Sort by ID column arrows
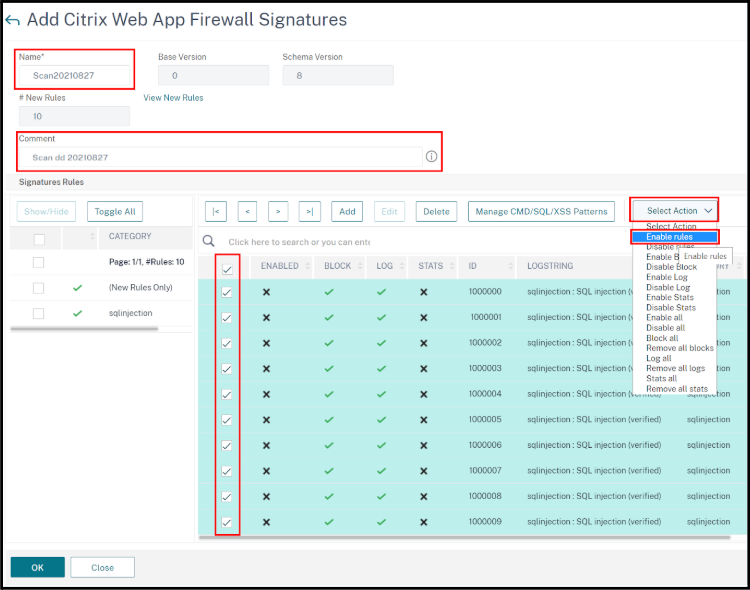This screenshot has height=590, width=750. (510, 266)
